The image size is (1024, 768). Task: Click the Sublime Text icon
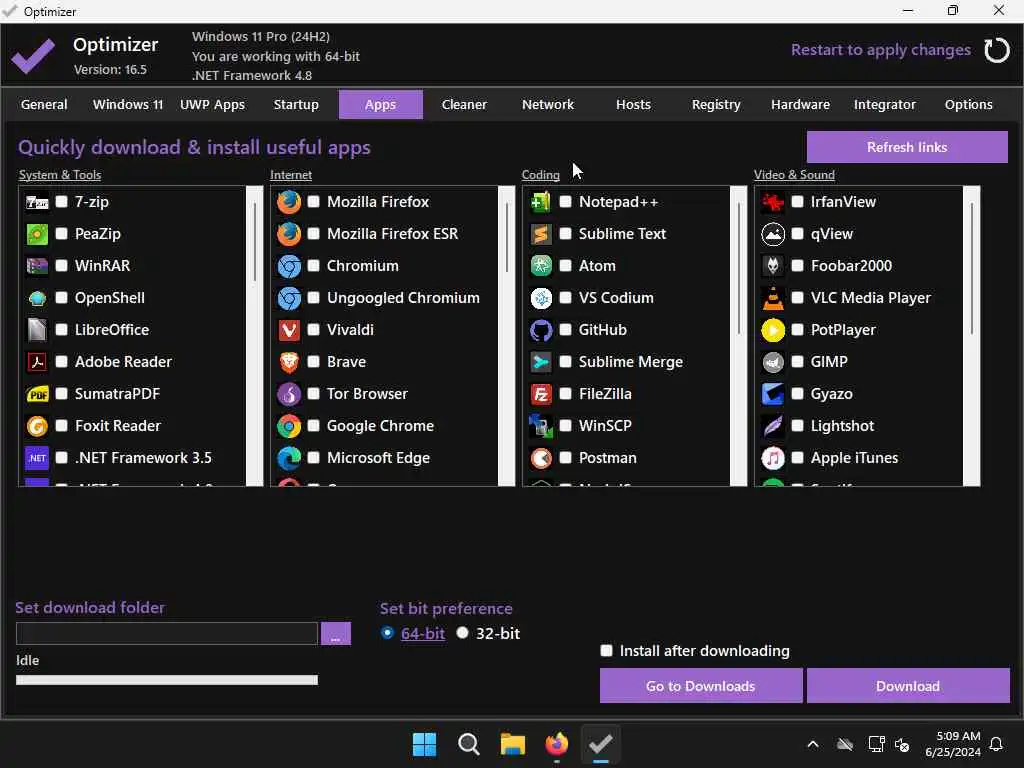click(541, 234)
